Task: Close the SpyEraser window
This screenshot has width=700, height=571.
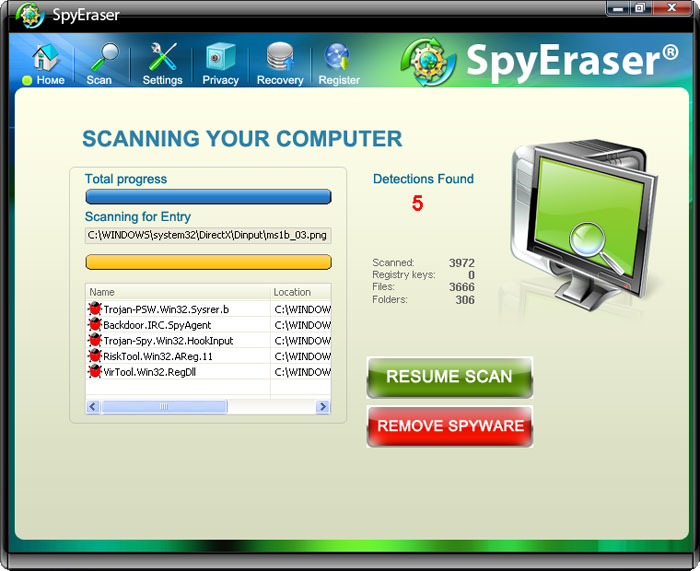Action: point(672,8)
